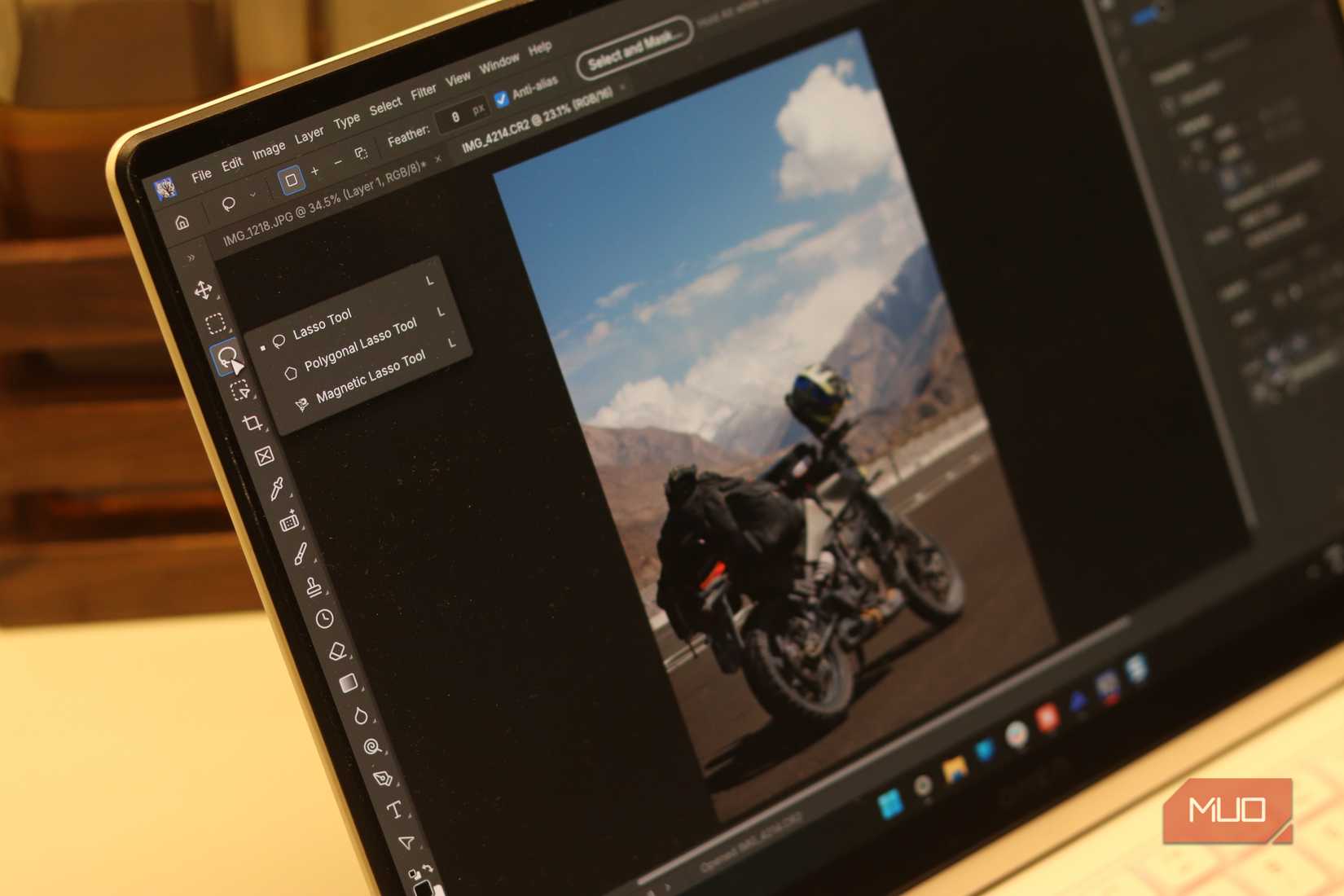Image resolution: width=1344 pixels, height=896 pixels.
Task: Click the Select and Mask button
Action: (634, 49)
